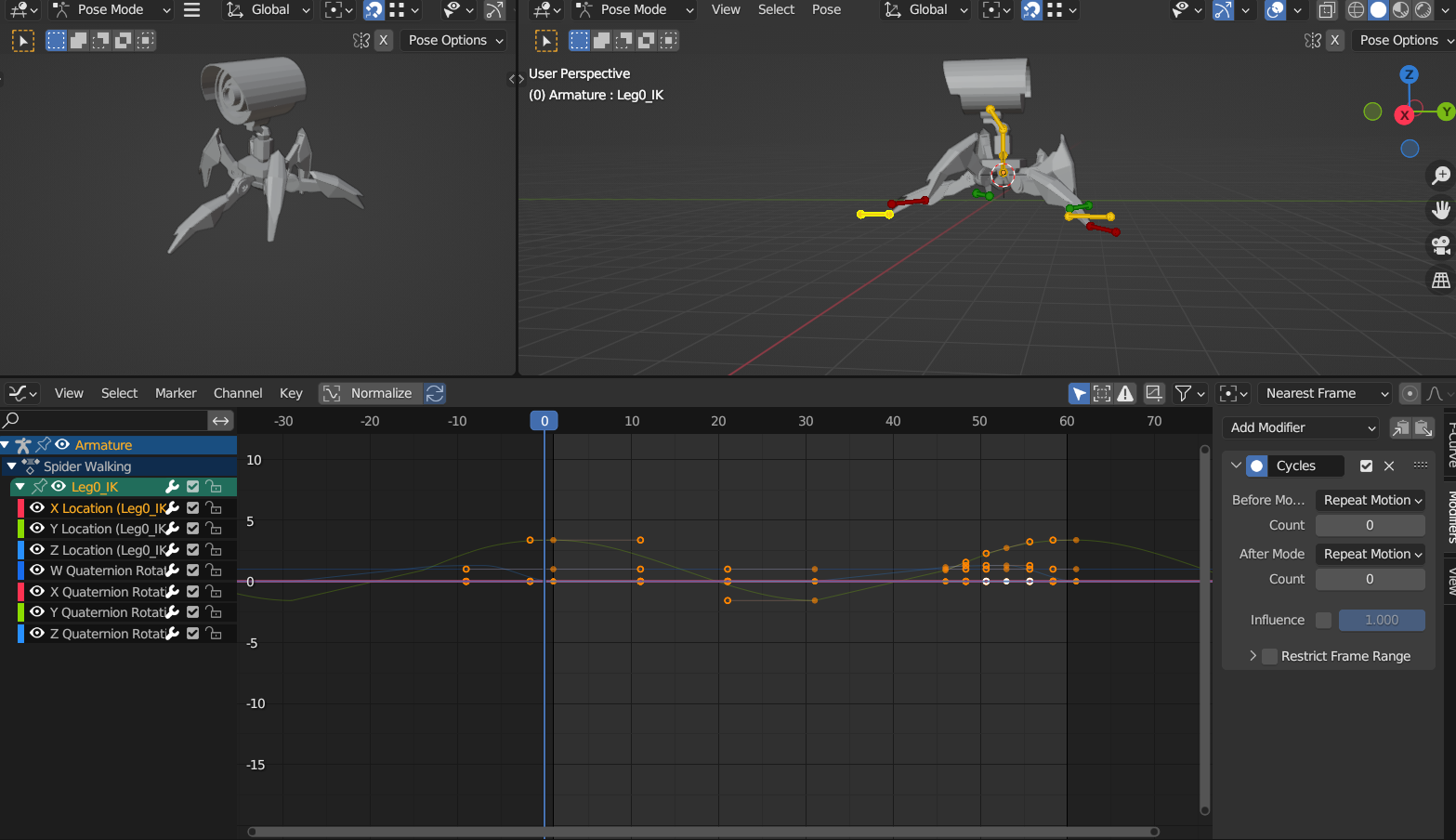
Task: Click the Influence value slider
Action: click(x=1382, y=620)
